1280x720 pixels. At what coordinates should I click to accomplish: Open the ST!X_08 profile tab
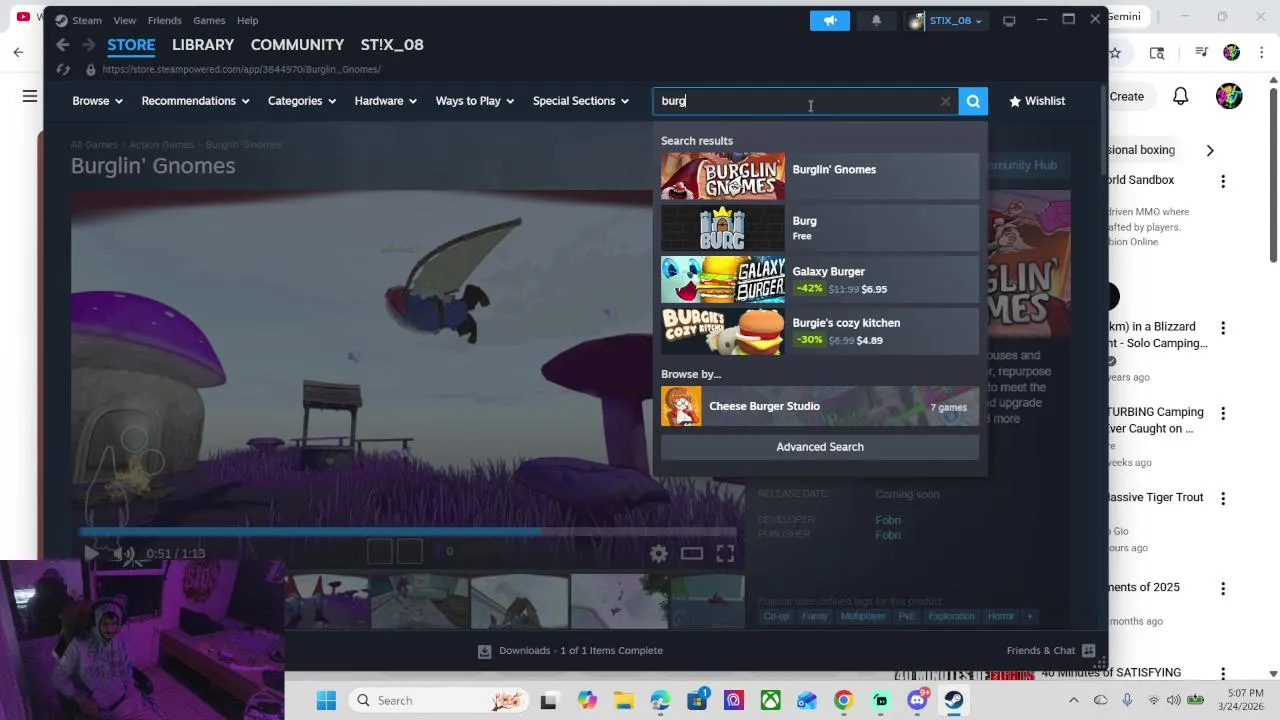pyautogui.click(x=392, y=45)
